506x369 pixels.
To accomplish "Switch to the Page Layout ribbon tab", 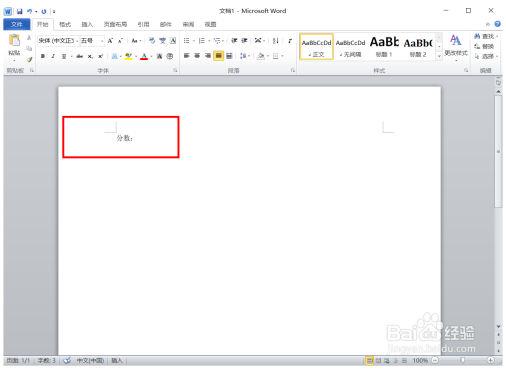I will 115,24.
